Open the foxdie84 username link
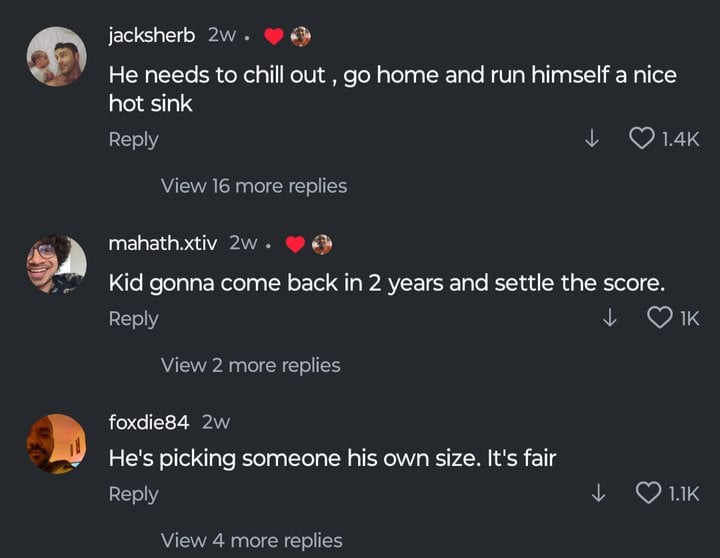 (x=149, y=422)
